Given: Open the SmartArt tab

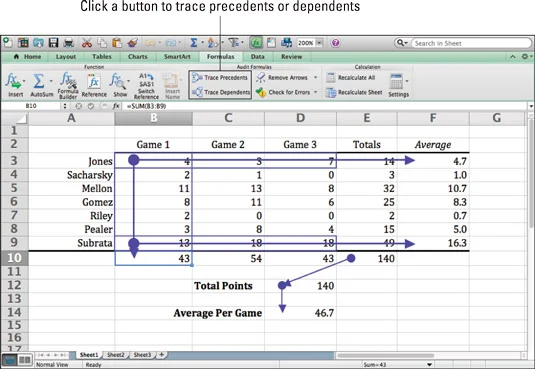Looking at the screenshot, I should click(177, 57).
